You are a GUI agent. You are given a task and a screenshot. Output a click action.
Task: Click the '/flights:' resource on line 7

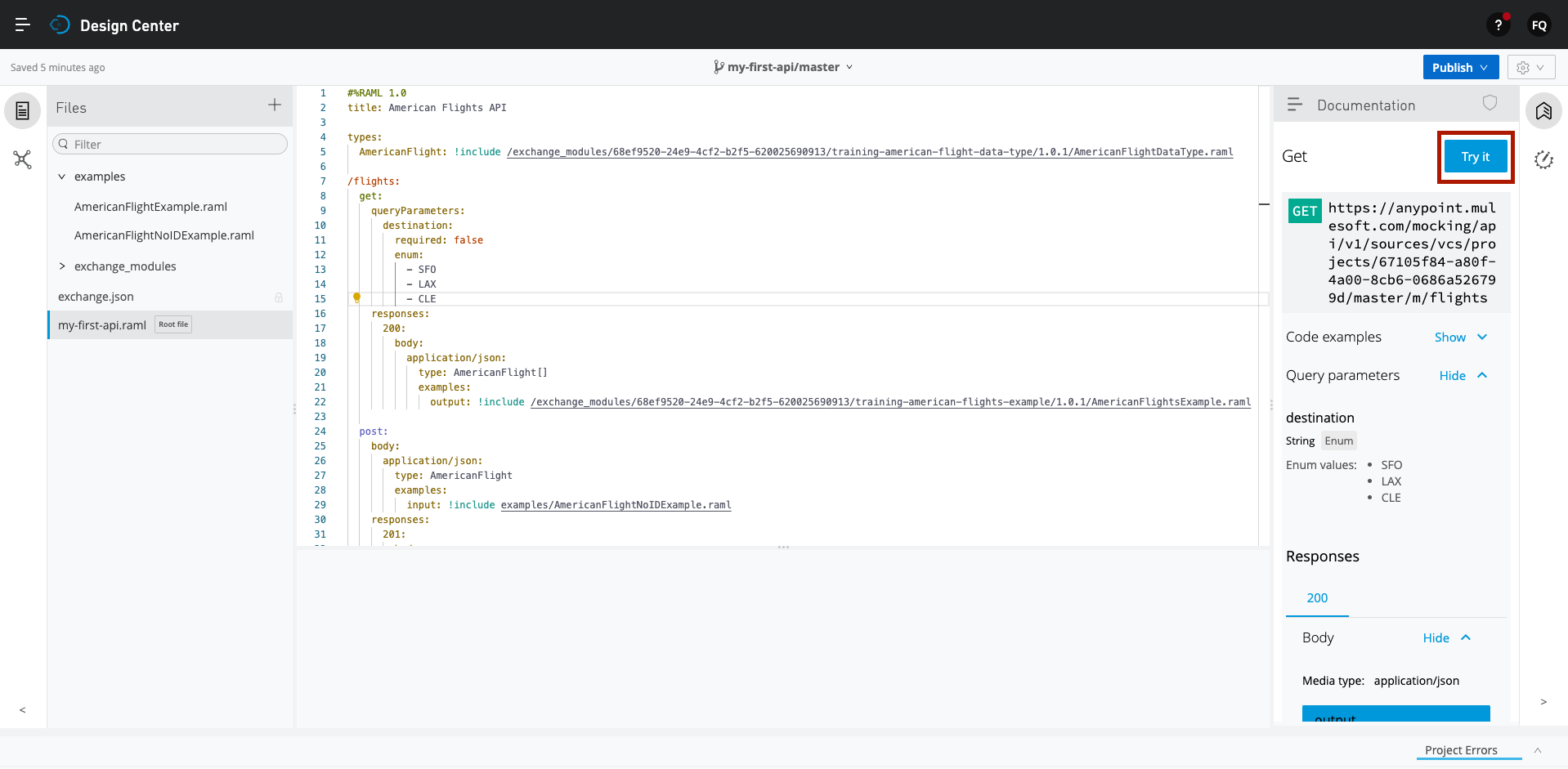(374, 181)
